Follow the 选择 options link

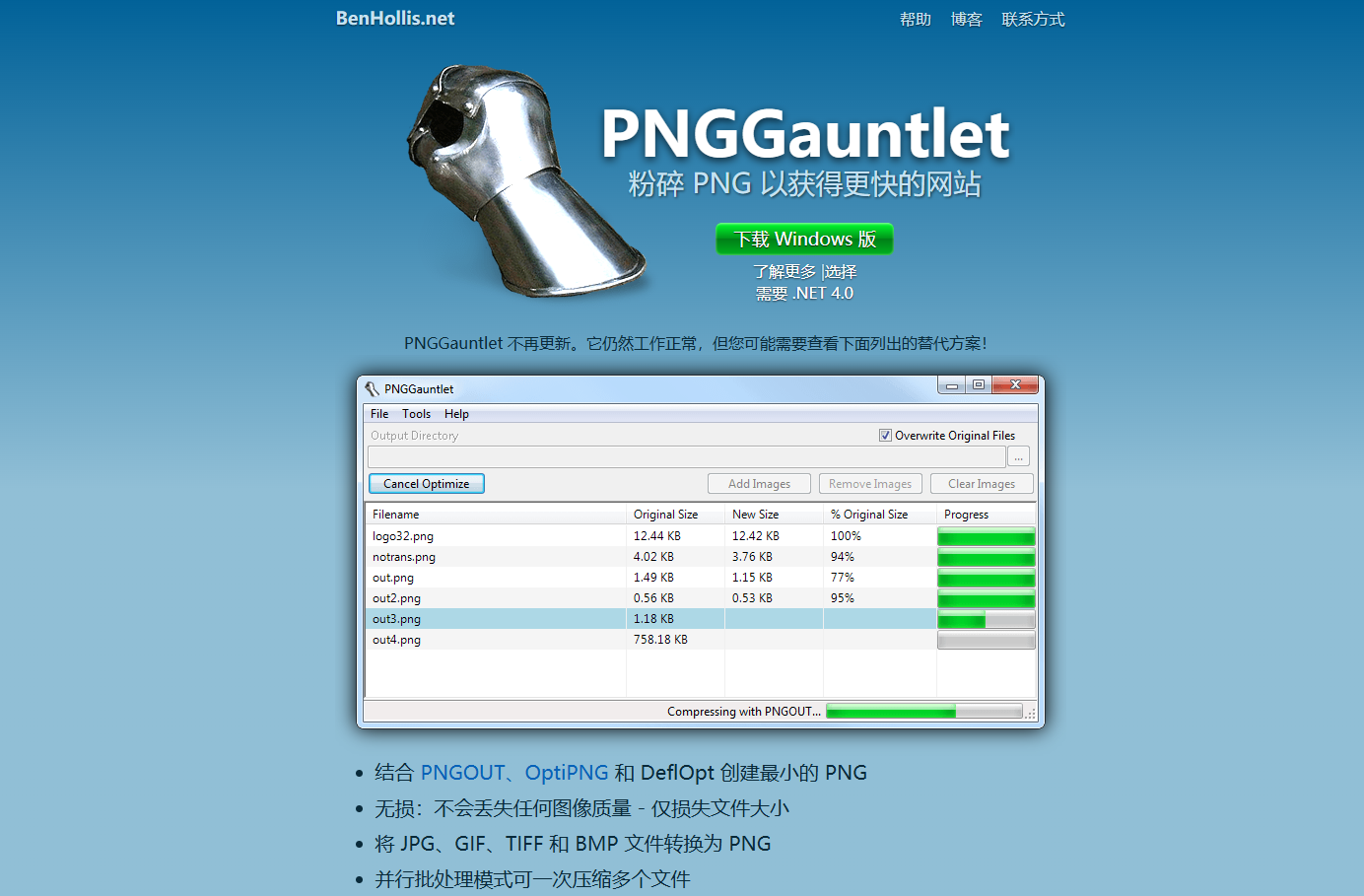pos(841,271)
